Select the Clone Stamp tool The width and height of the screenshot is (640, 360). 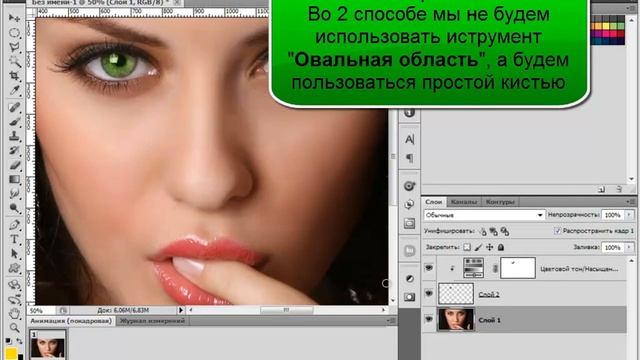[x=15, y=136]
